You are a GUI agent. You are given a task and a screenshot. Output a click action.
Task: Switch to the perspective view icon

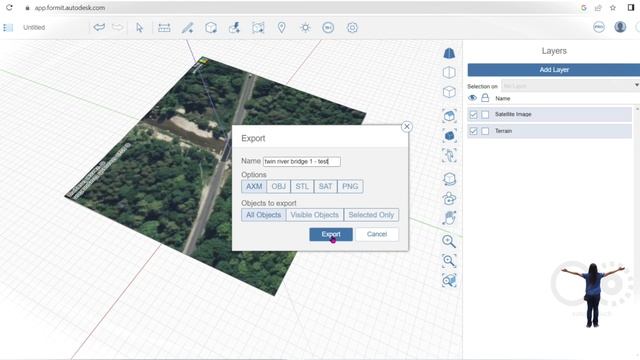[449, 53]
